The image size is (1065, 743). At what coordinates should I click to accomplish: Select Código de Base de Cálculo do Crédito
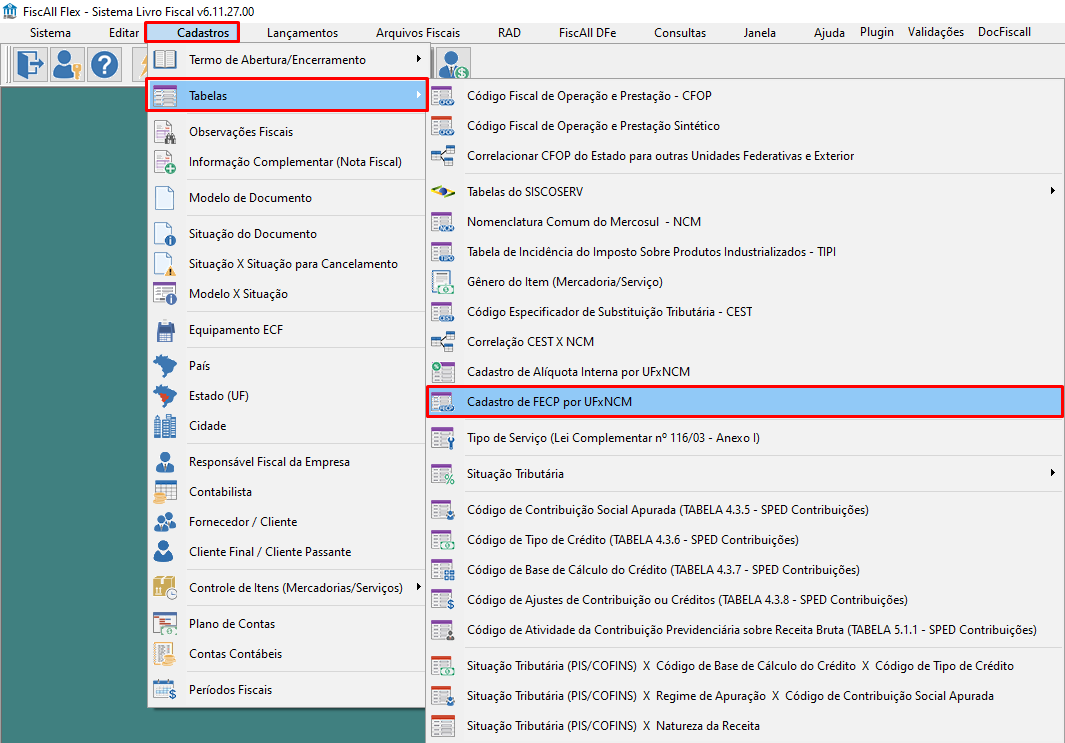tap(744, 570)
